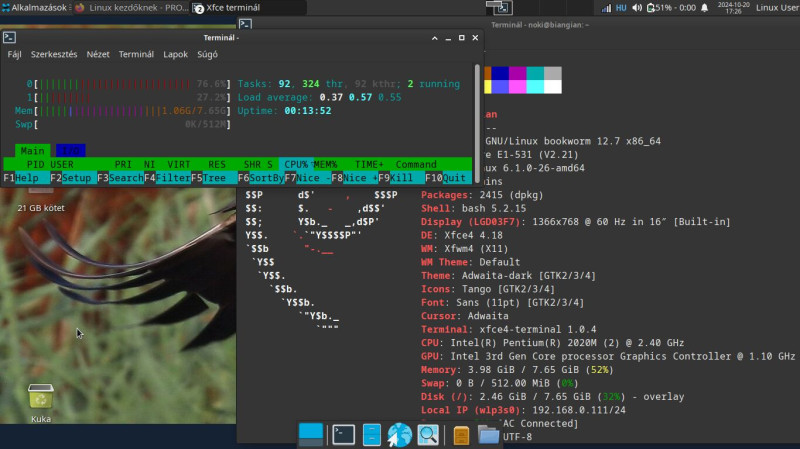The width and height of the screenshot is (800, 449).
Task: Sort htop by USER column header
Action: point(62,164)
